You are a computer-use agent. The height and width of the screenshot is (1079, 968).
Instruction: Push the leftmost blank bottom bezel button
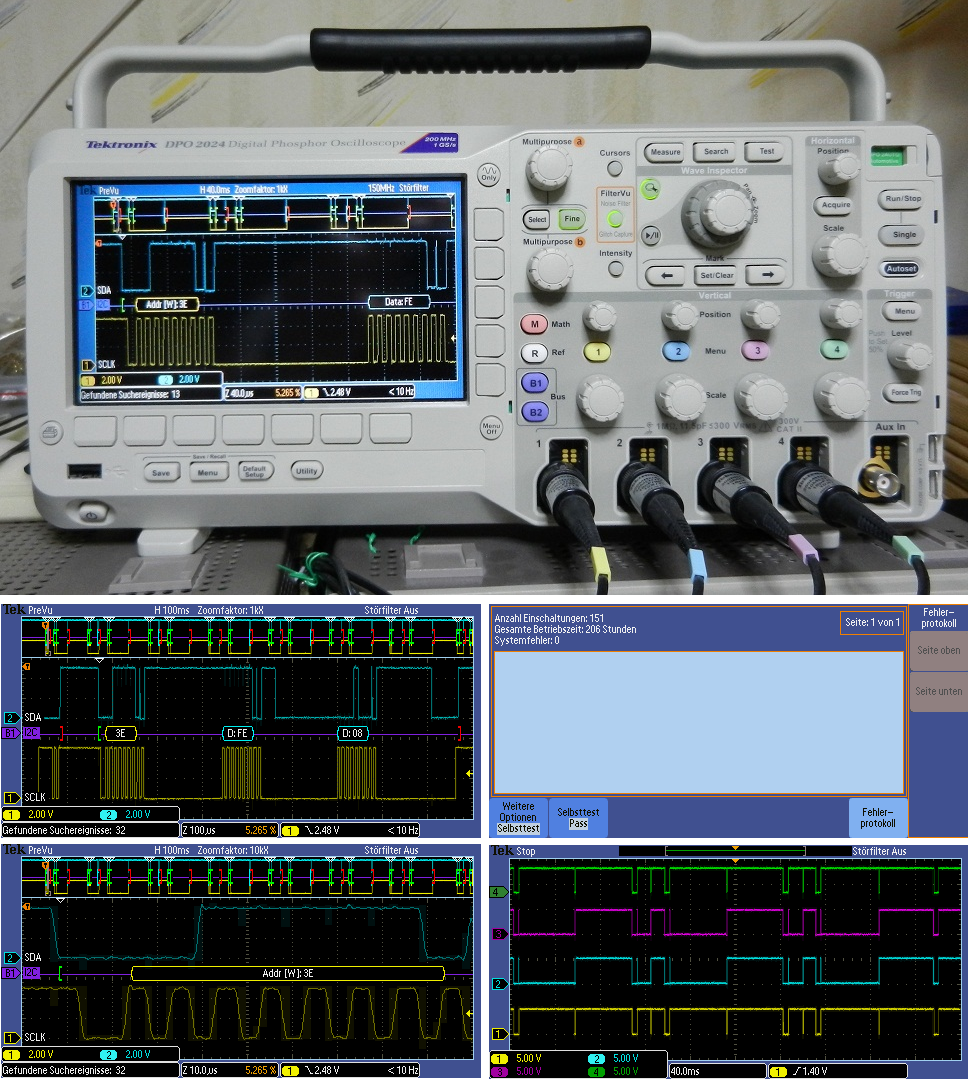click(x=95, y=431)
